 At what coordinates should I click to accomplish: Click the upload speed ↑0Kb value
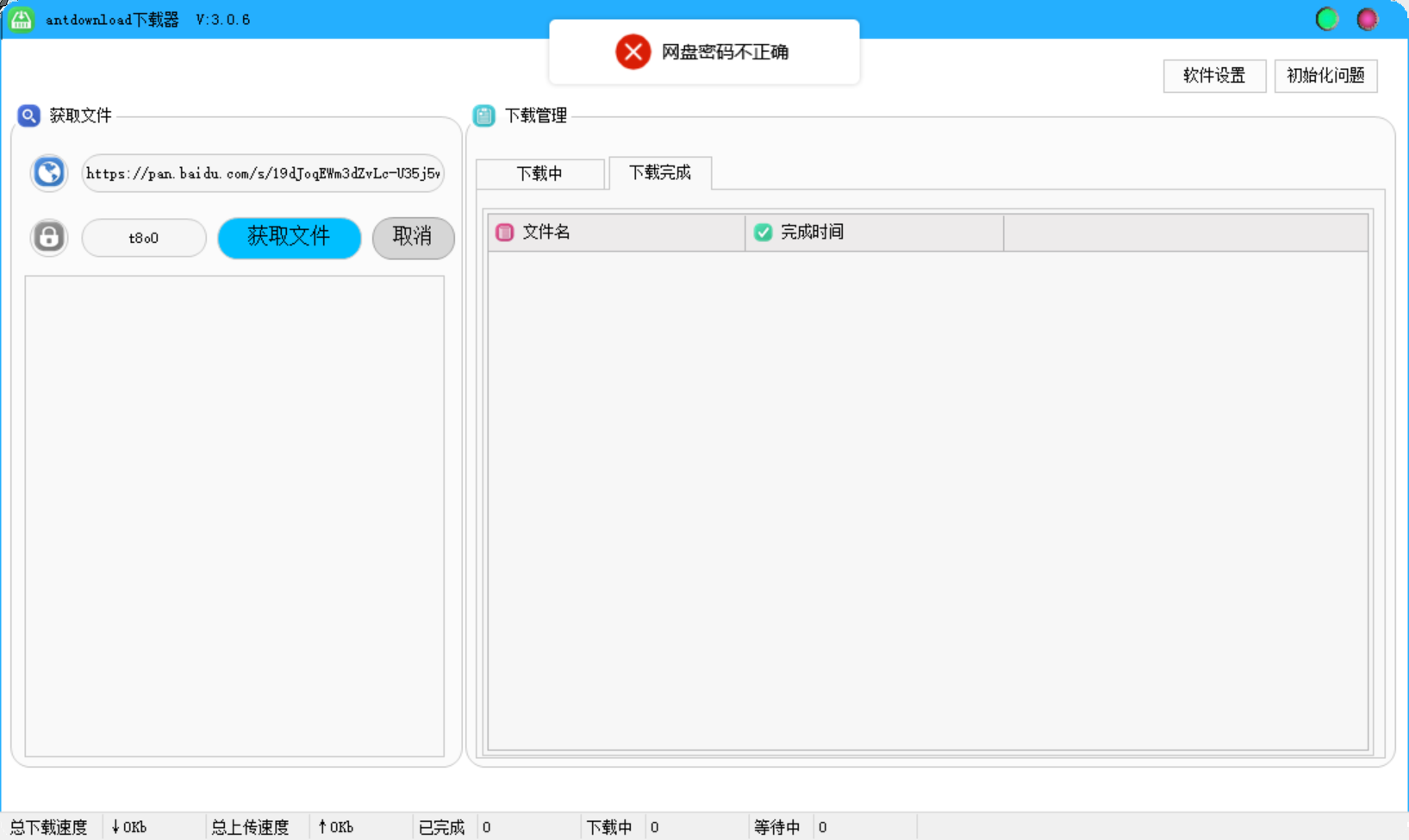click(x=335, y=827)
